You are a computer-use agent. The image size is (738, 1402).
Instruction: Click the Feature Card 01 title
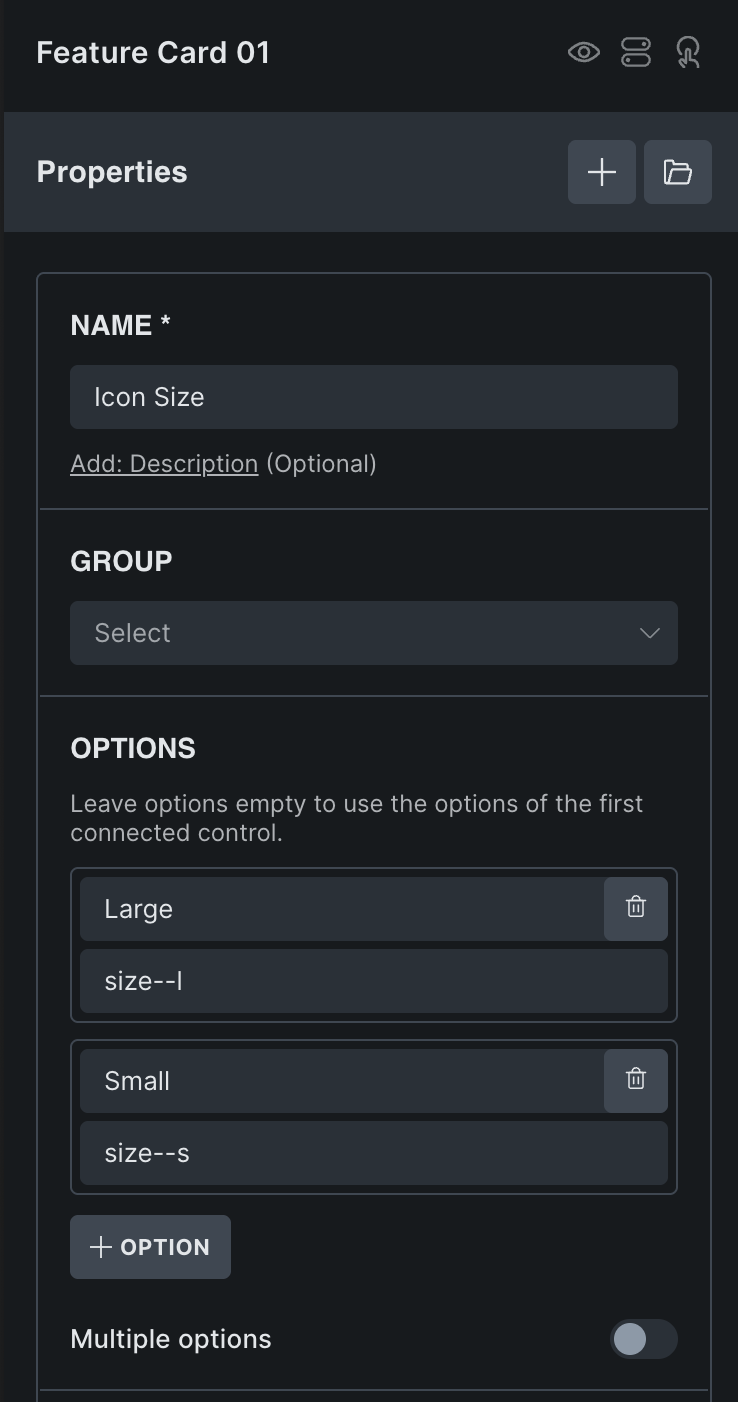pos(153,53)
